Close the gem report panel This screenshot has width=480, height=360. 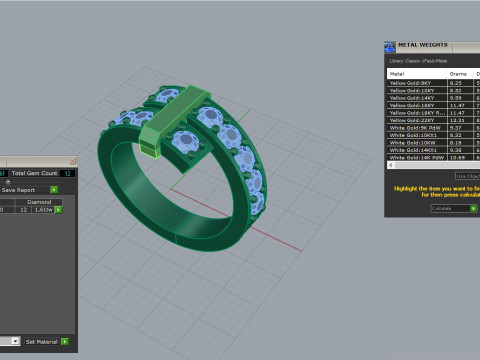tap(73, 161)
